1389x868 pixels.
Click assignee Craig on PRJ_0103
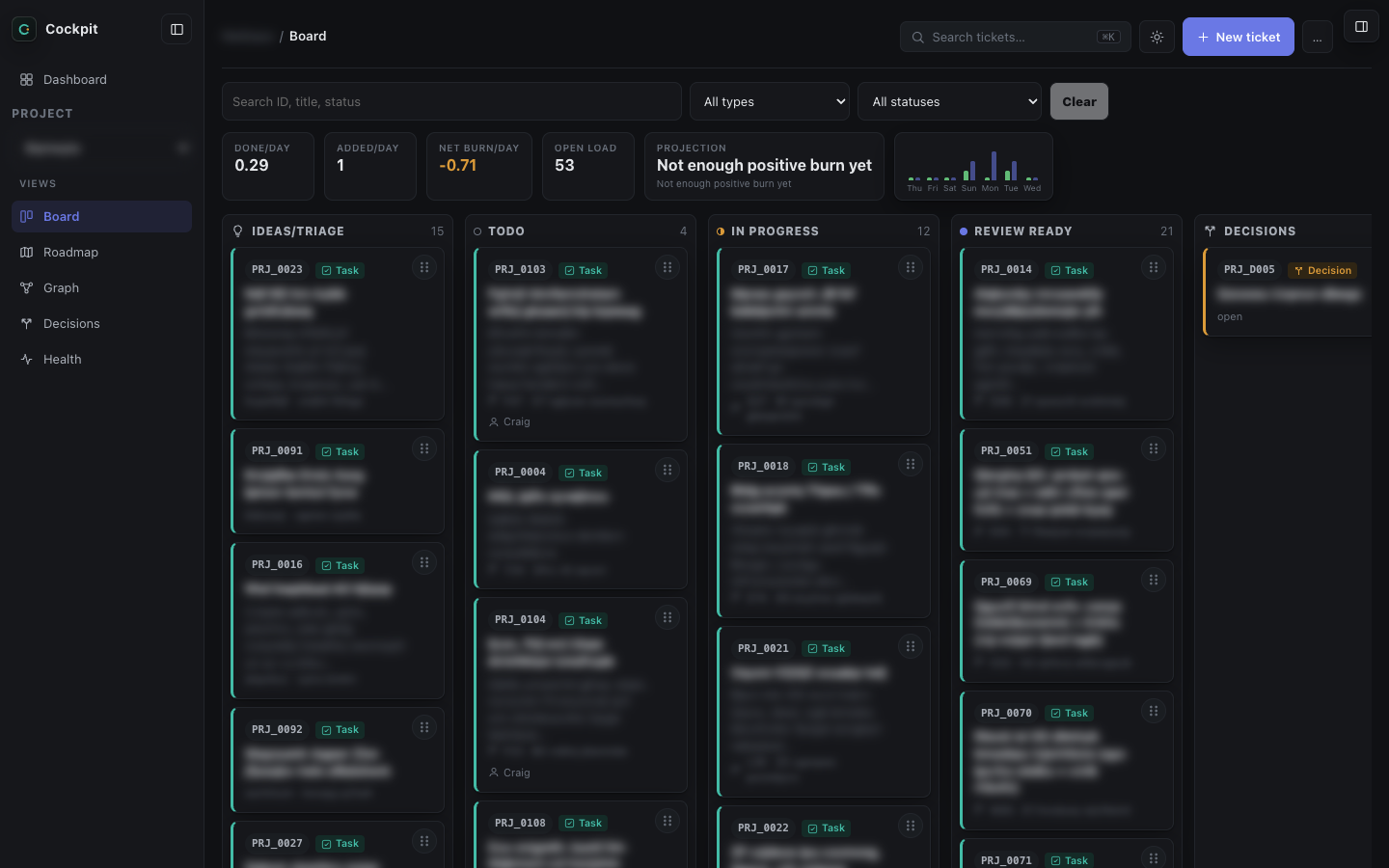[509, 421]
